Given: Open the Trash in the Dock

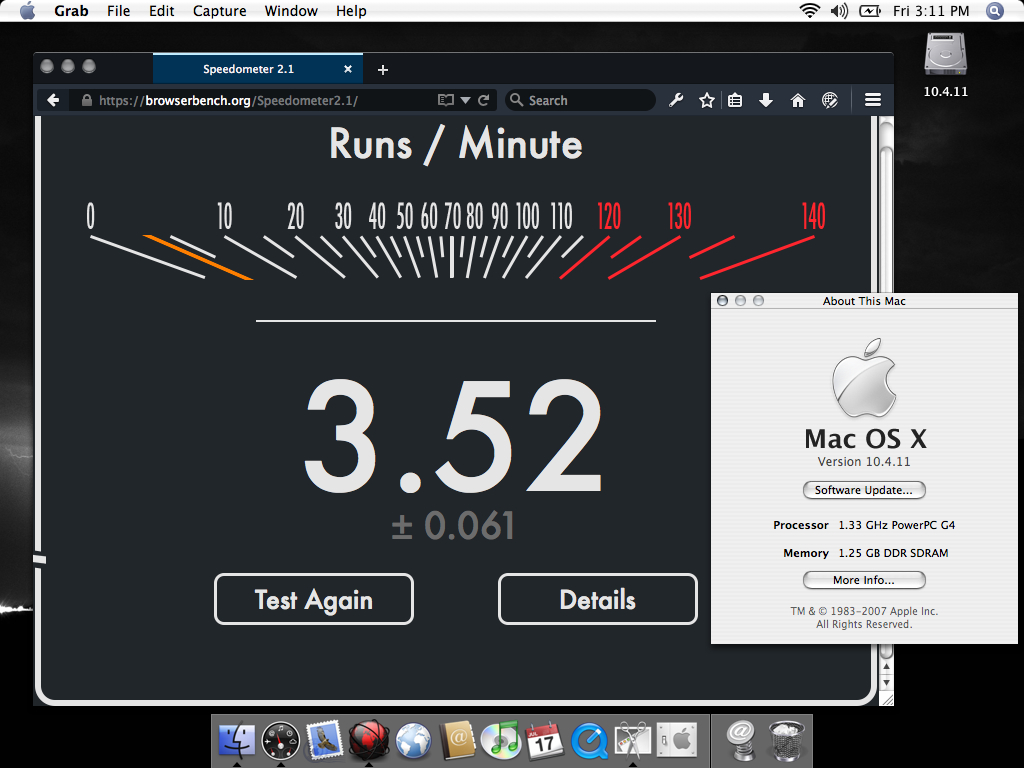Looking at the screenshot, I should click(786, 741).
